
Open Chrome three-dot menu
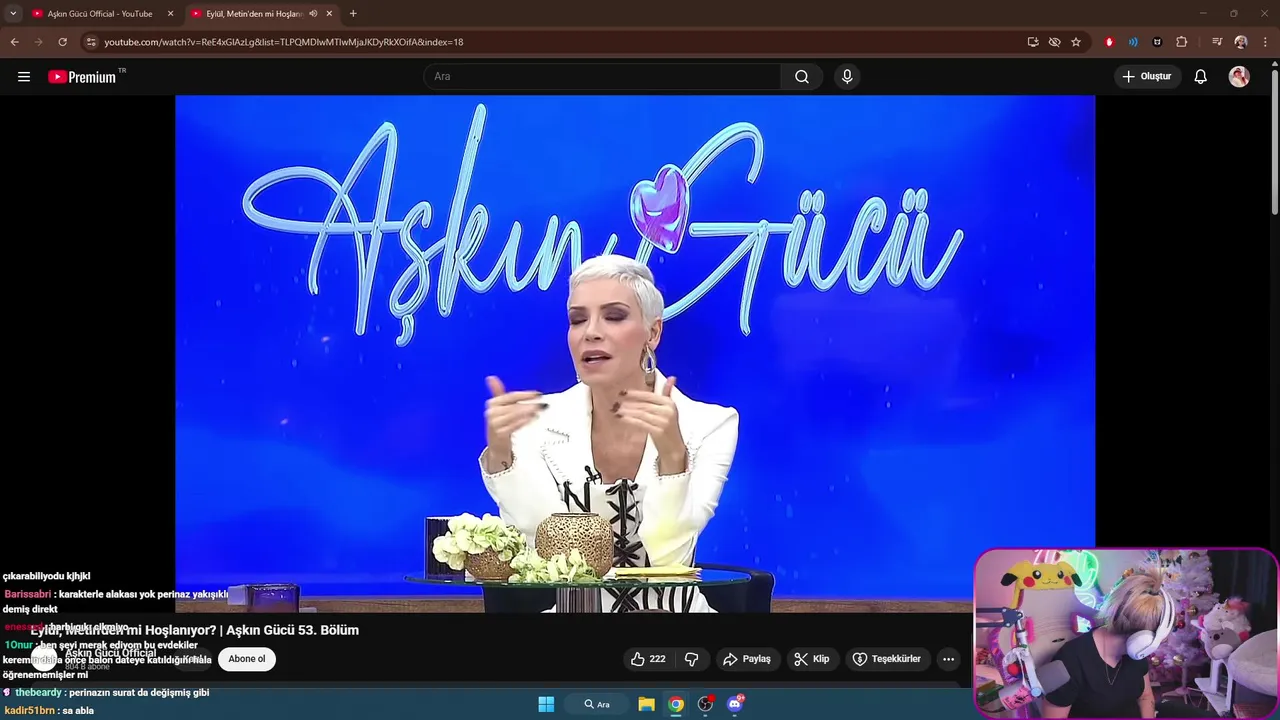click(x=1266, y=42)
